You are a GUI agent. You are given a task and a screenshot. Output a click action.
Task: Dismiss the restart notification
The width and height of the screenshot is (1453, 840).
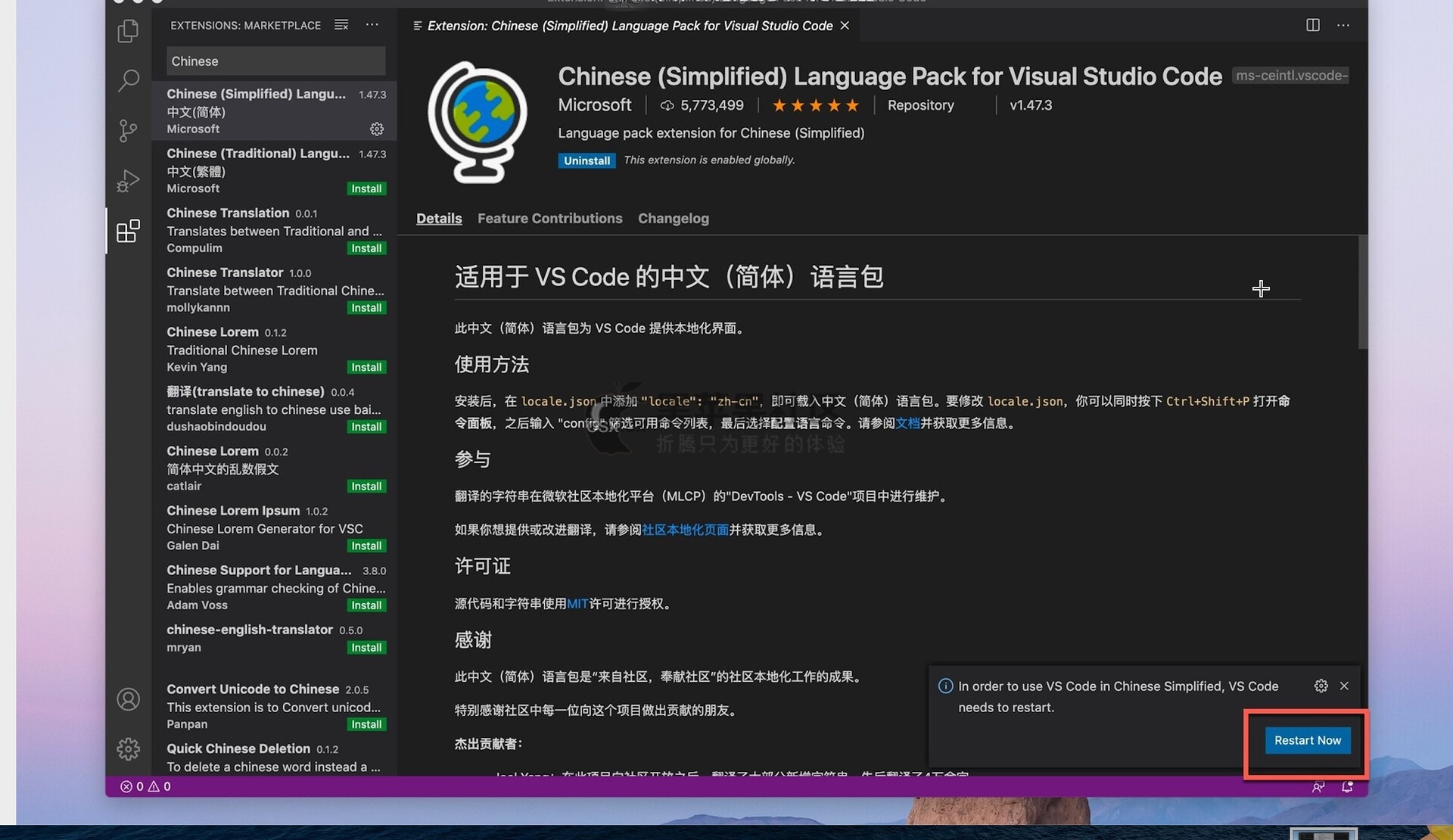tap(1344, 686)
